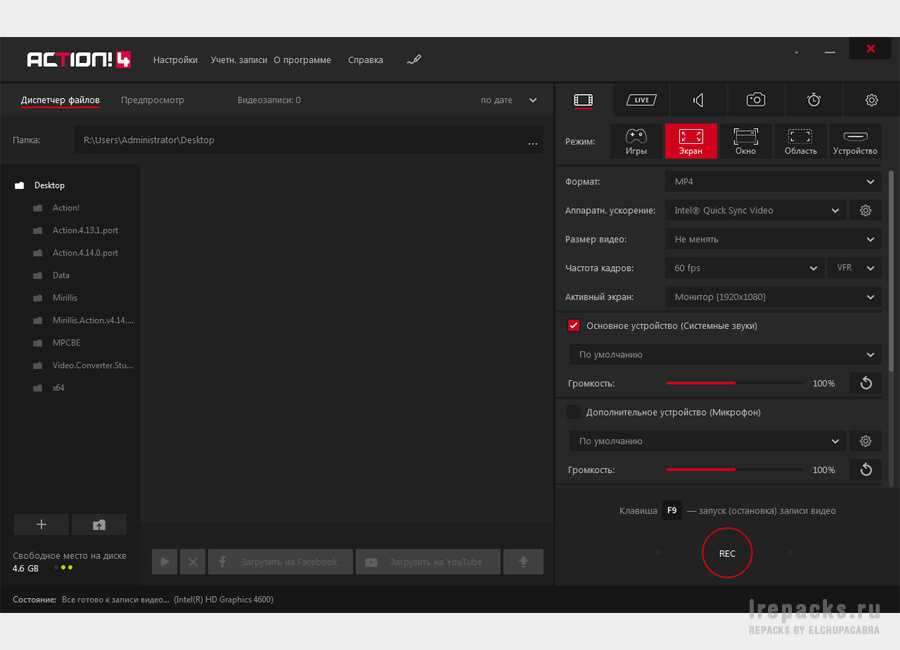Viewport: 900px width, 650px height.
Task: Click Загрузить на YouTube button
Action: click(x=428, y=562)
